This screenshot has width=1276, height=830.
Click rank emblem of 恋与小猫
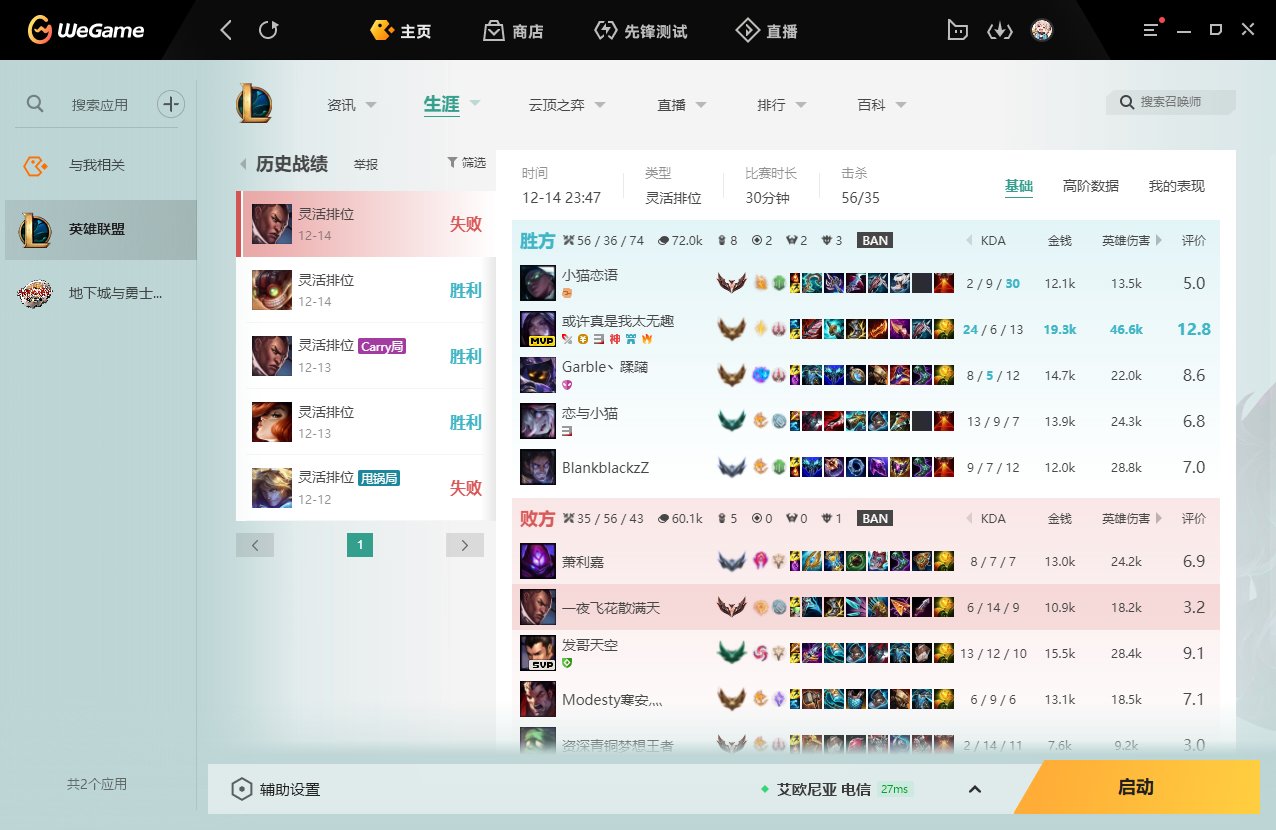(732, 421)
